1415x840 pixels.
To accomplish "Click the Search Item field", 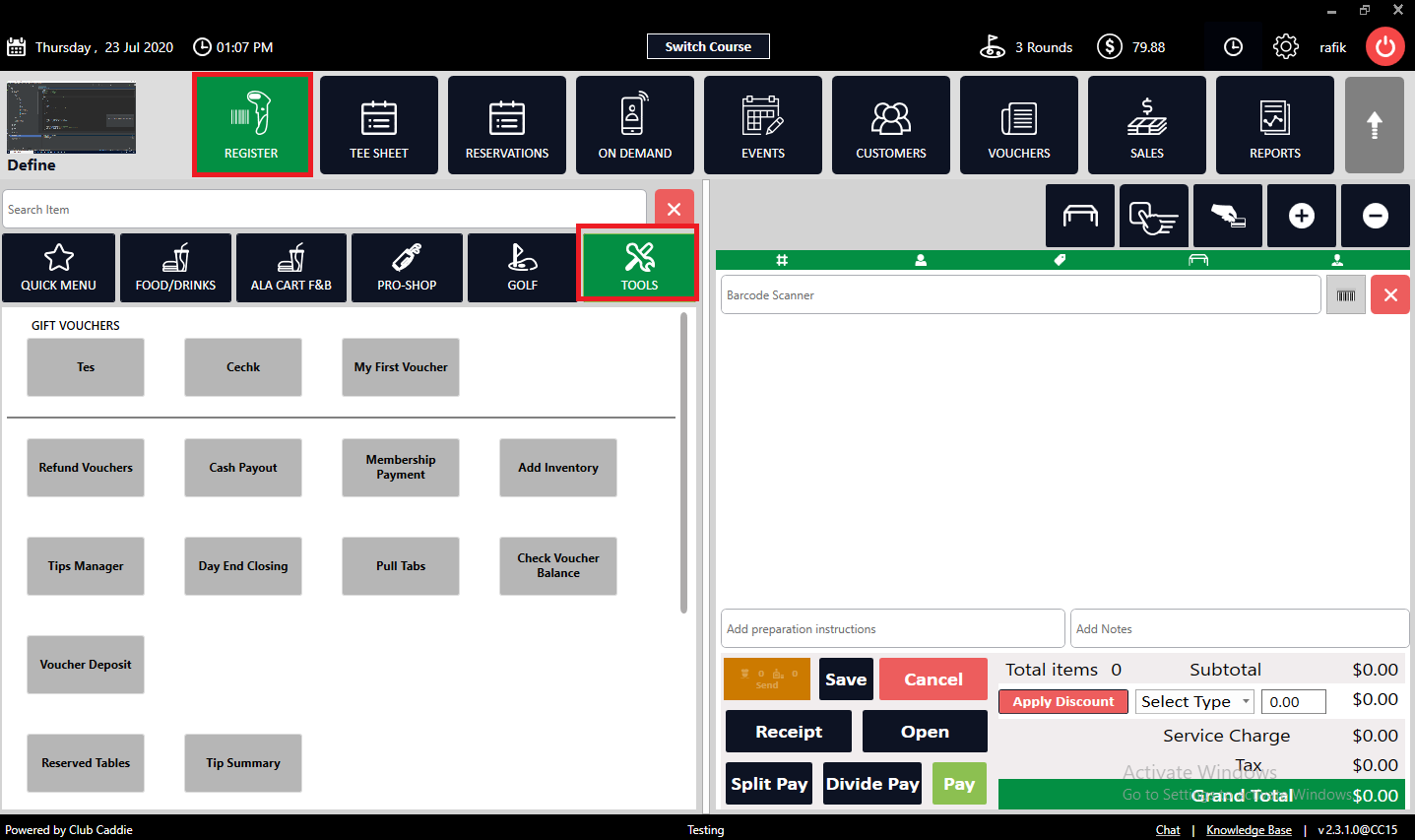I will (324, 209).
